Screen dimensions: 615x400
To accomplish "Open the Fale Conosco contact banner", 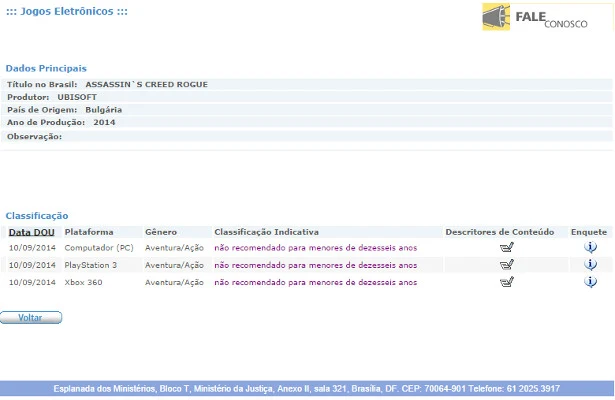I will pyautogui.click(x=541, y=19).
